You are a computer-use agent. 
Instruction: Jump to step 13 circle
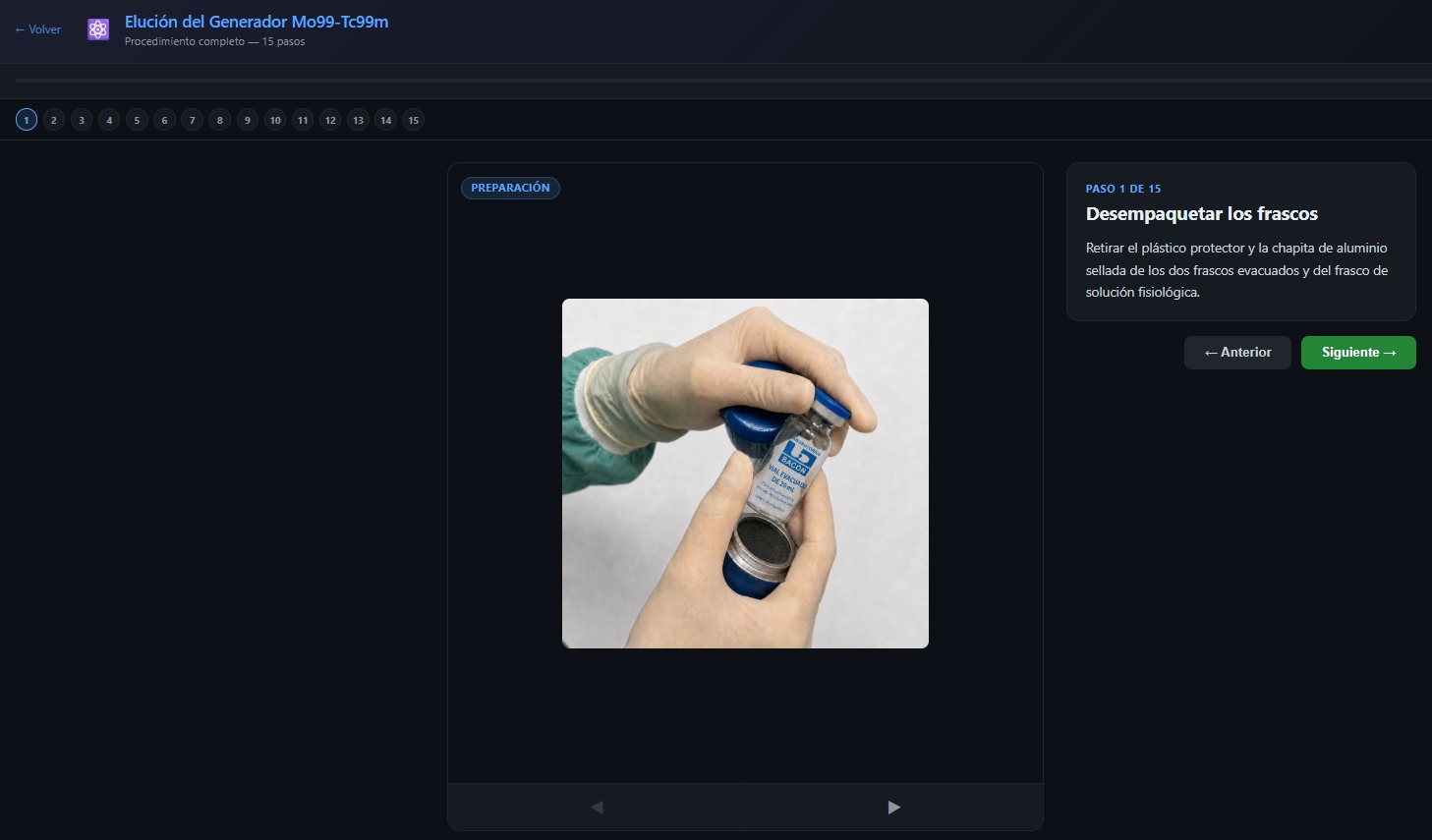pyautogui.click(x=358, y=120)
